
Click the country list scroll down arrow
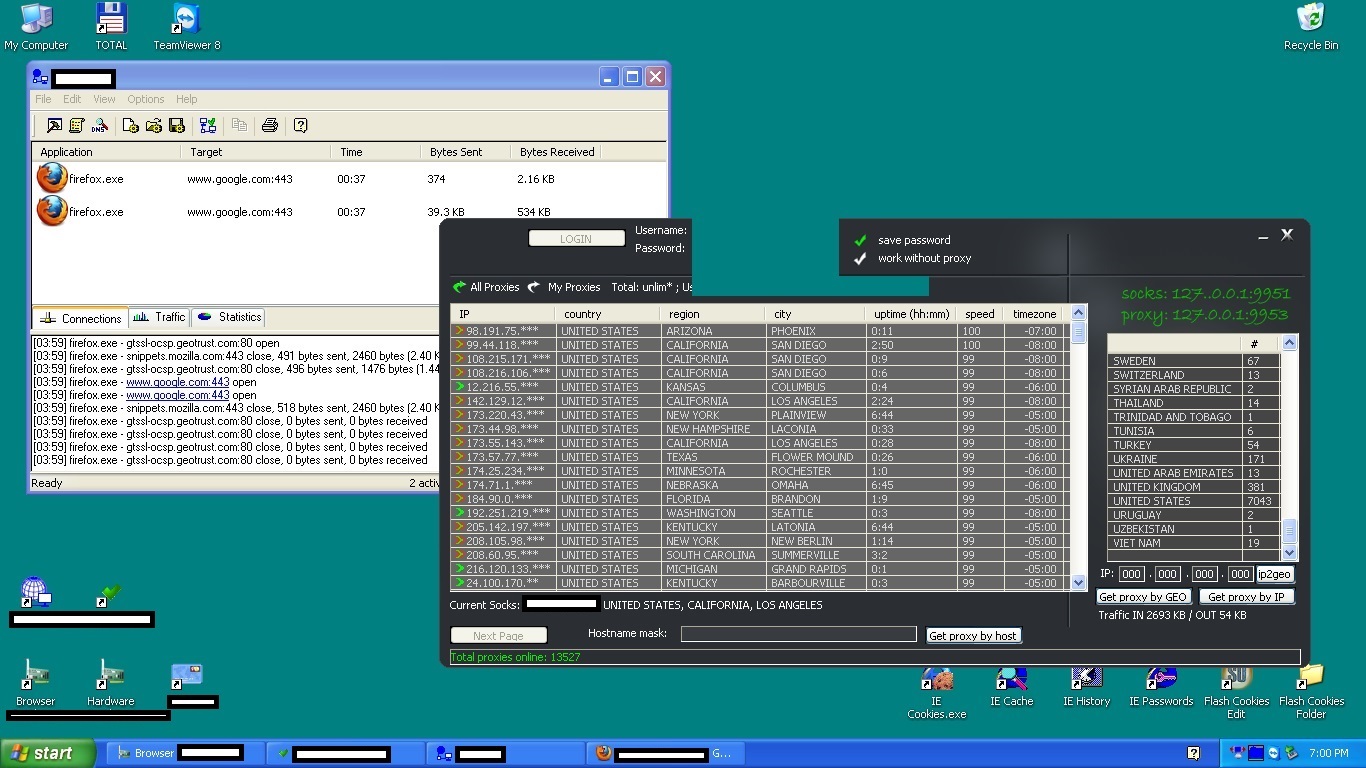[x=1289, y=552]
